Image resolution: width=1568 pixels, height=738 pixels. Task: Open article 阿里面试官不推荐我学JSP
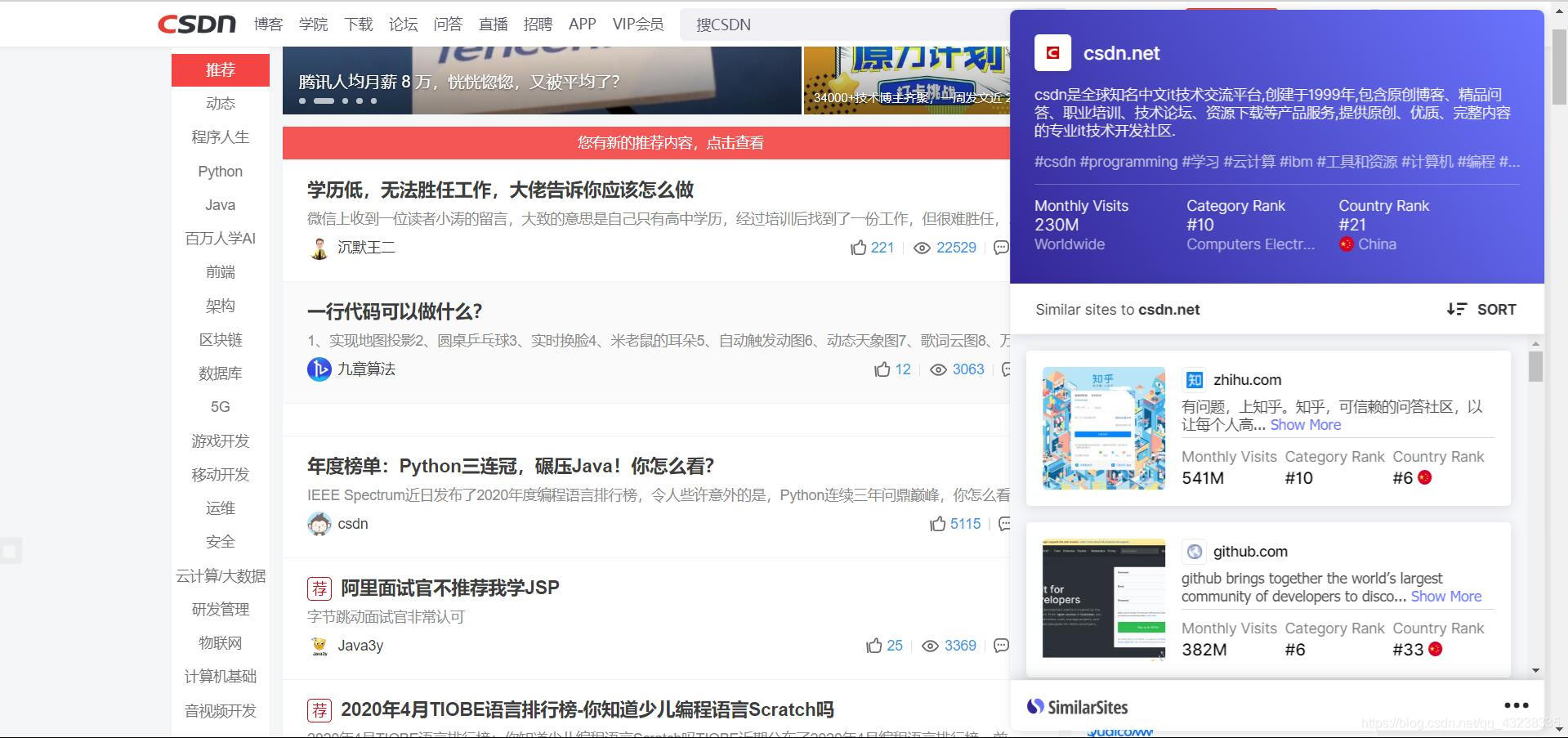(x=450, y=588)
